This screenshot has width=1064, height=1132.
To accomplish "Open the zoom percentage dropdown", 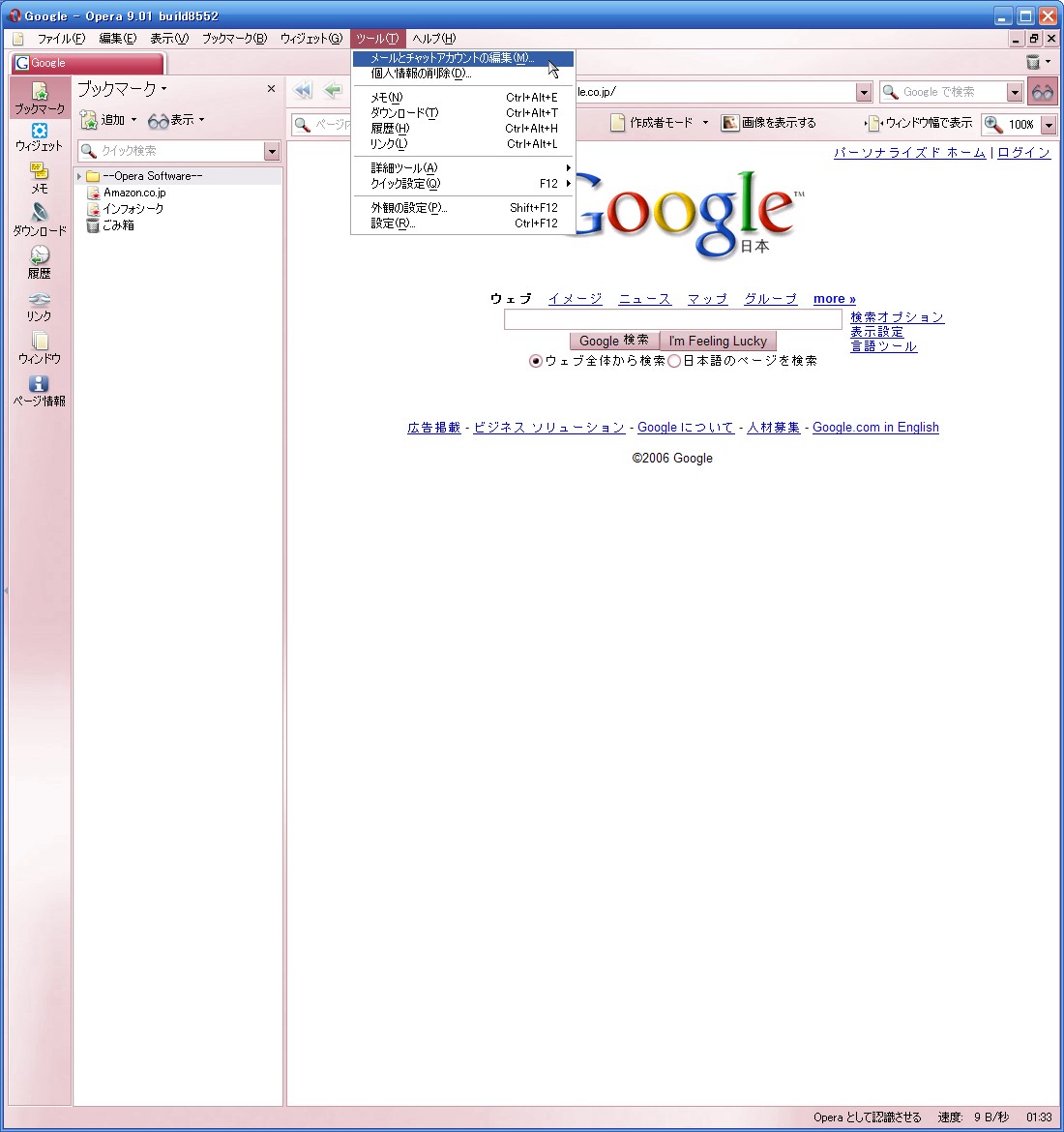I will pyautogui.click(x=1049, y=124).
